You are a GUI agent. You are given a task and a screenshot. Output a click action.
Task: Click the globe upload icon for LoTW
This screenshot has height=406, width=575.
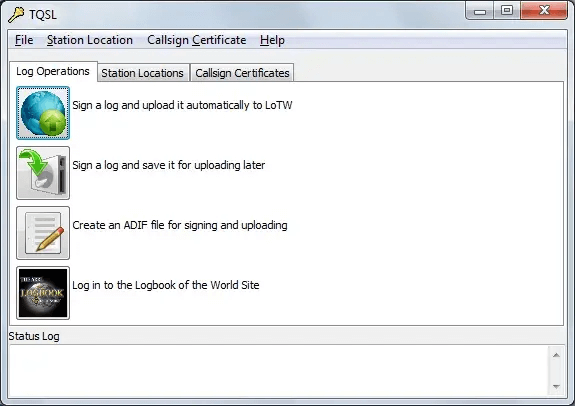43,113
